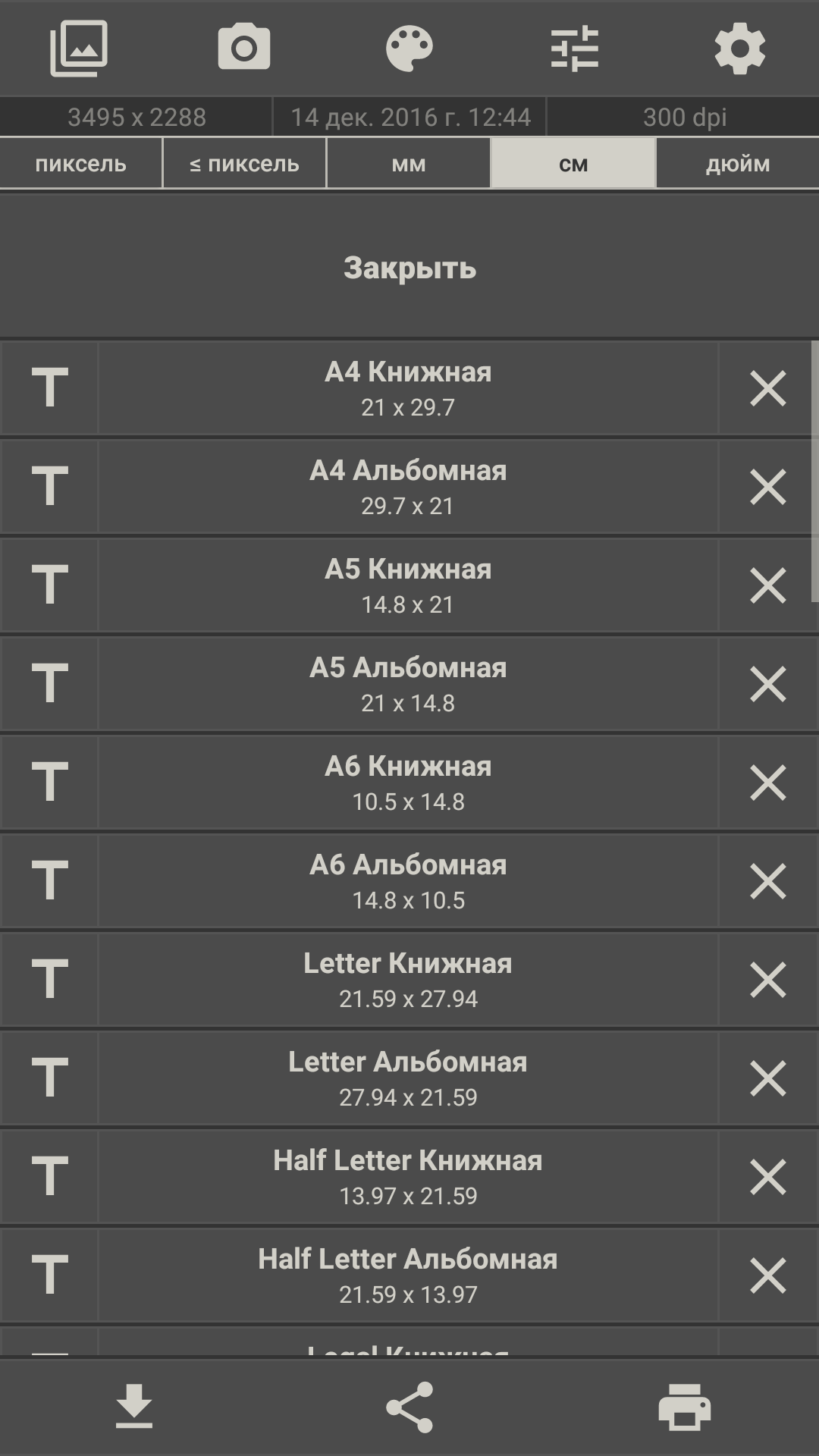The width and height of the screenshot is (819, 1456).
Task: Choose Half Letter Книжная size
Action: coord(408,1177)
